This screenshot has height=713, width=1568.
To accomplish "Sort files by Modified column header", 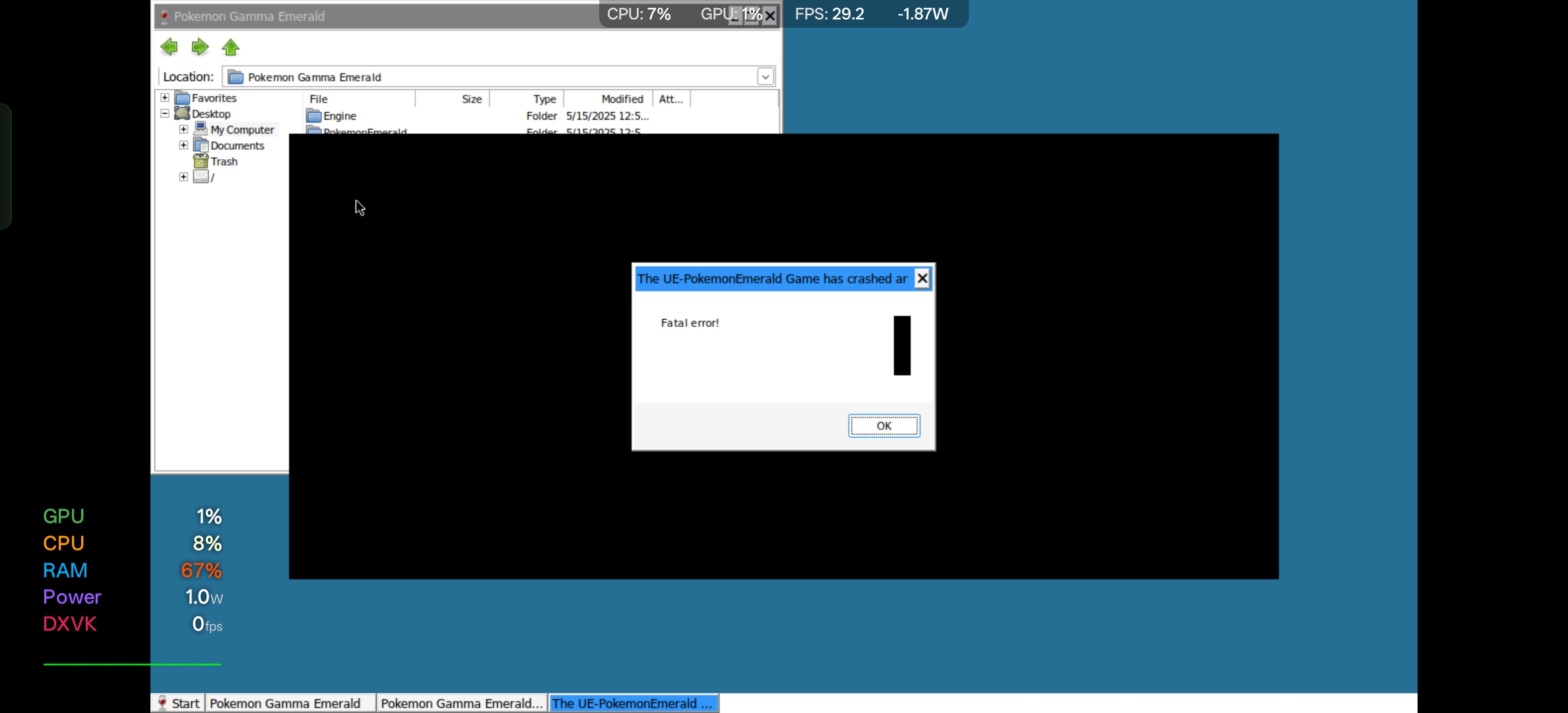I will click(x=622, y=99).
